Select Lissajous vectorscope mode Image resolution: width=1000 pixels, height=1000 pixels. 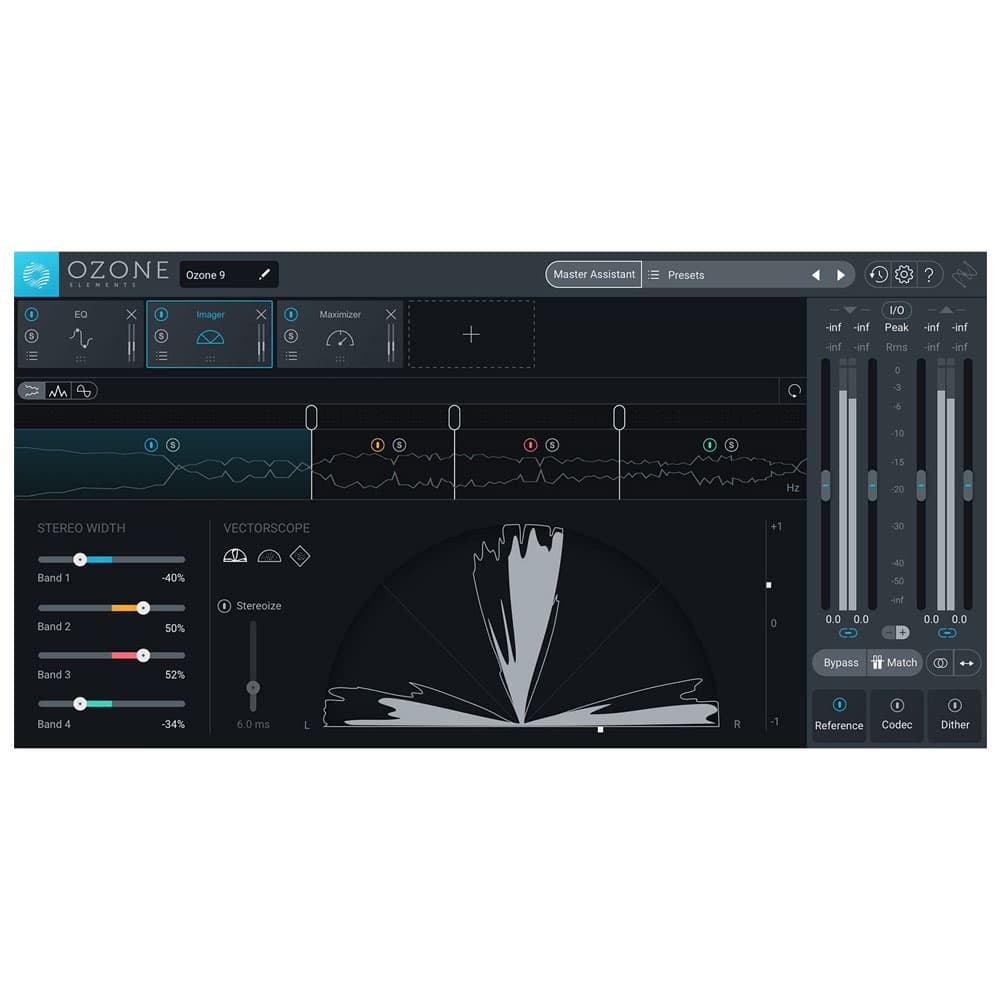(x=300, y=556)
